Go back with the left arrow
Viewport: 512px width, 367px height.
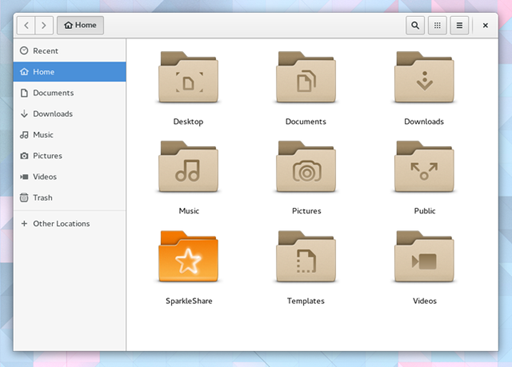pos(26,25)
